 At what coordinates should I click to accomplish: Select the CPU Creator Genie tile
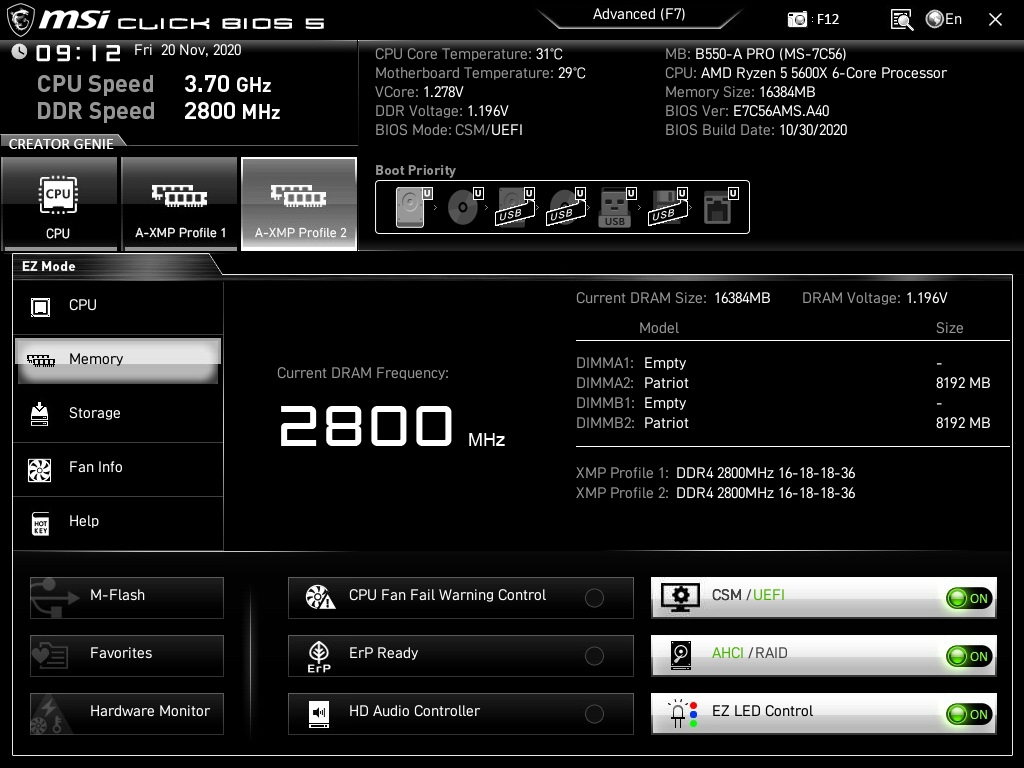point(59,204)
